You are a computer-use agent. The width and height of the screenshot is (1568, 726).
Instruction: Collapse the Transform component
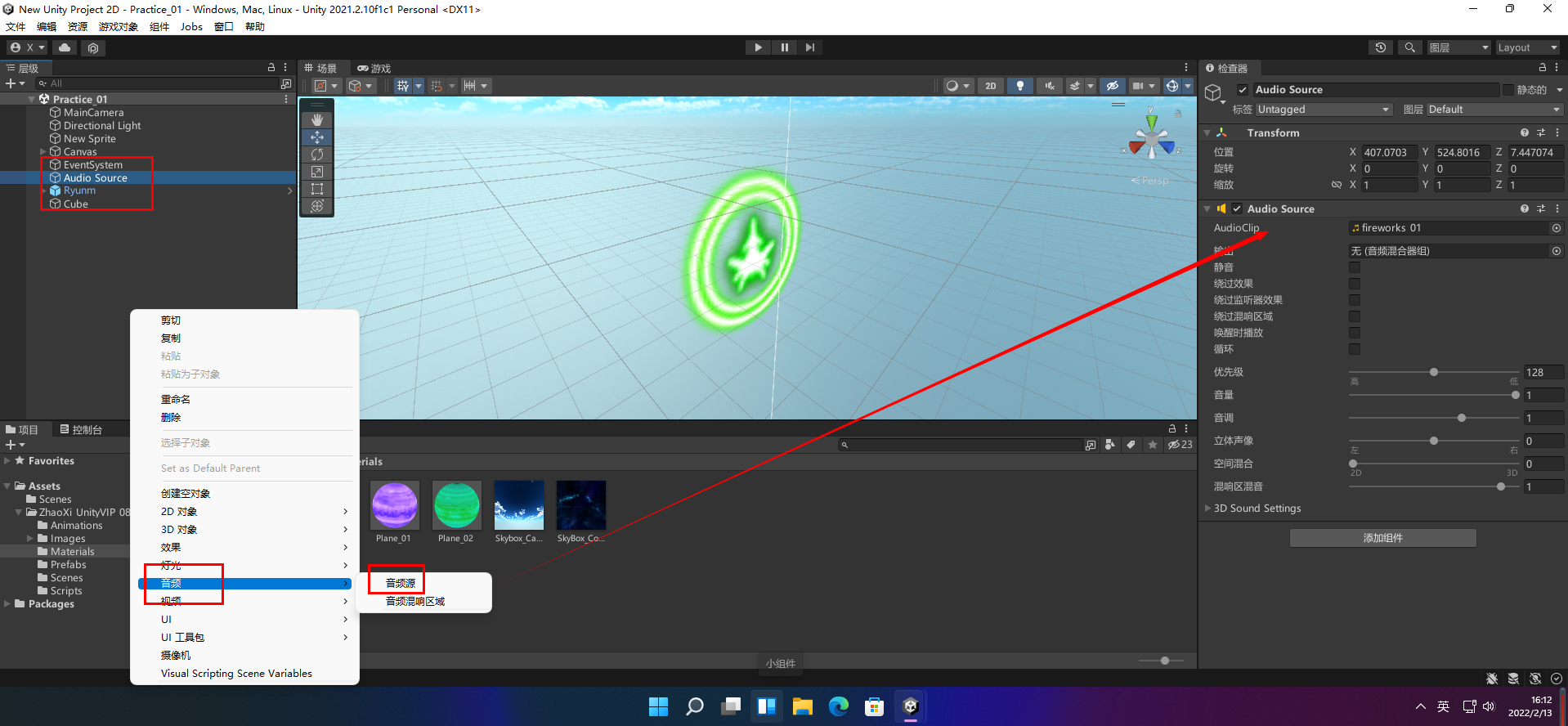coord(1207,132)
